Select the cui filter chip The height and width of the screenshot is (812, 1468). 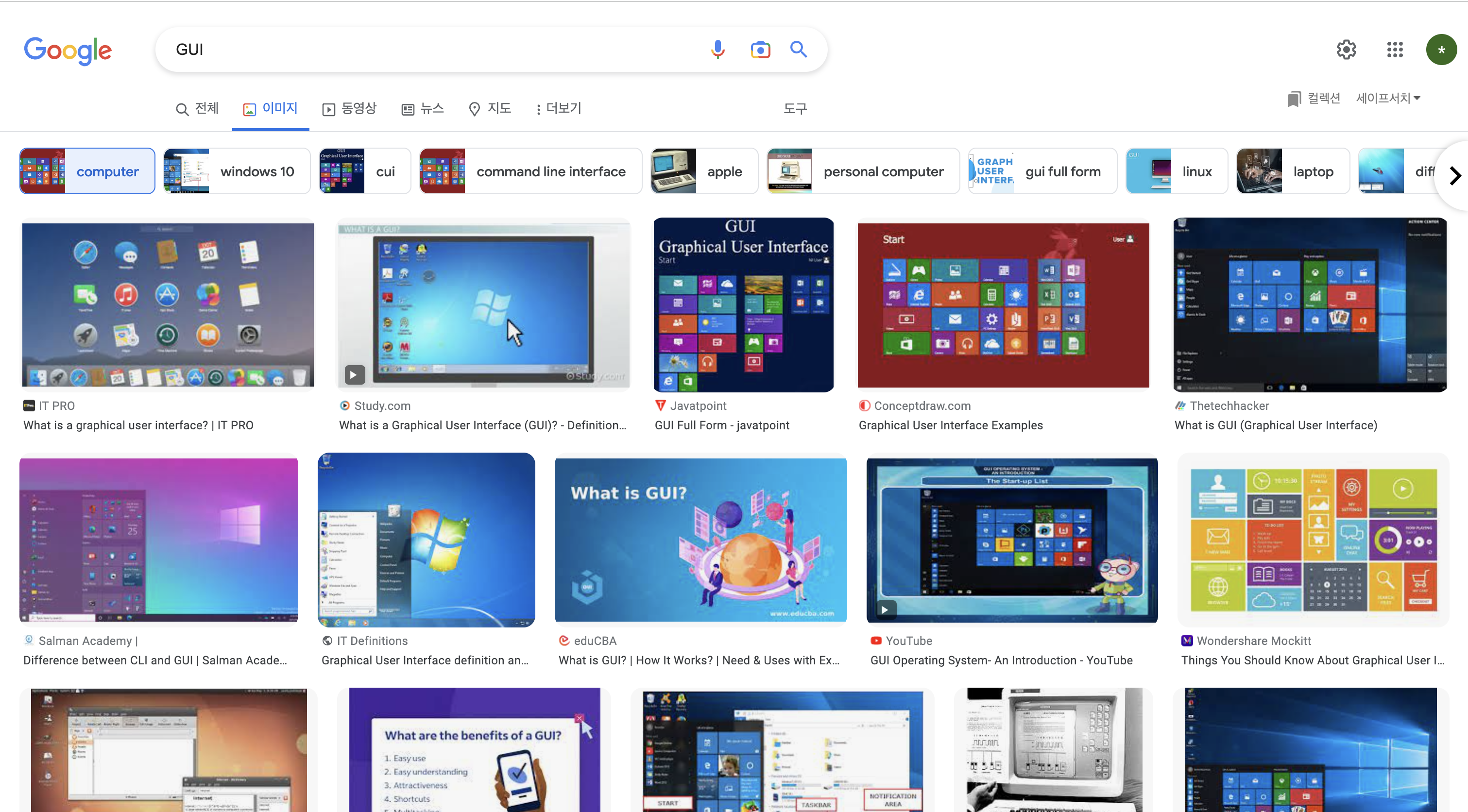coord(365,171)
